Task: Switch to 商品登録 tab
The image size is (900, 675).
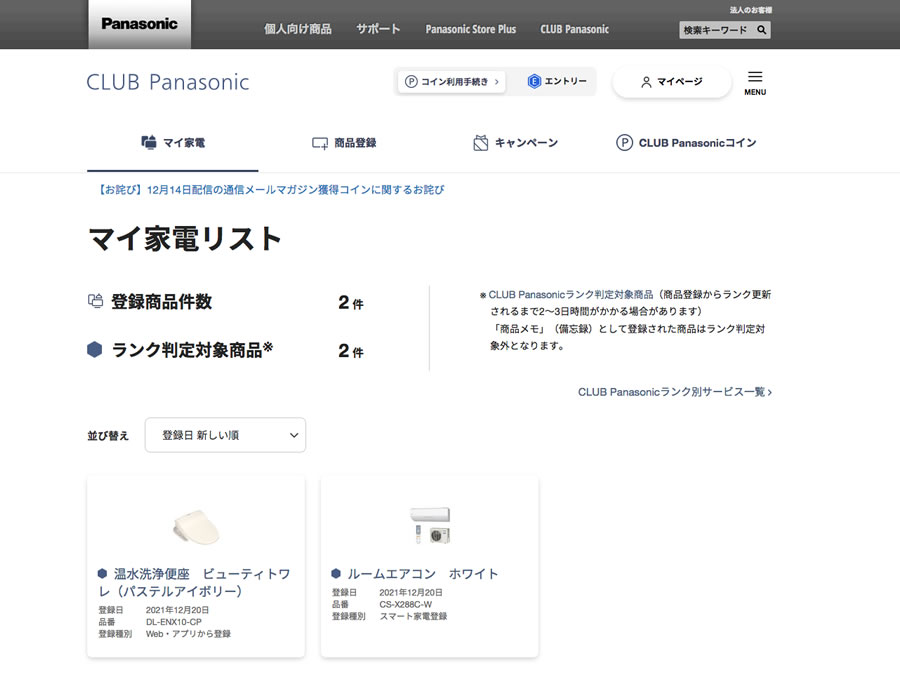Action: (344, 143)
